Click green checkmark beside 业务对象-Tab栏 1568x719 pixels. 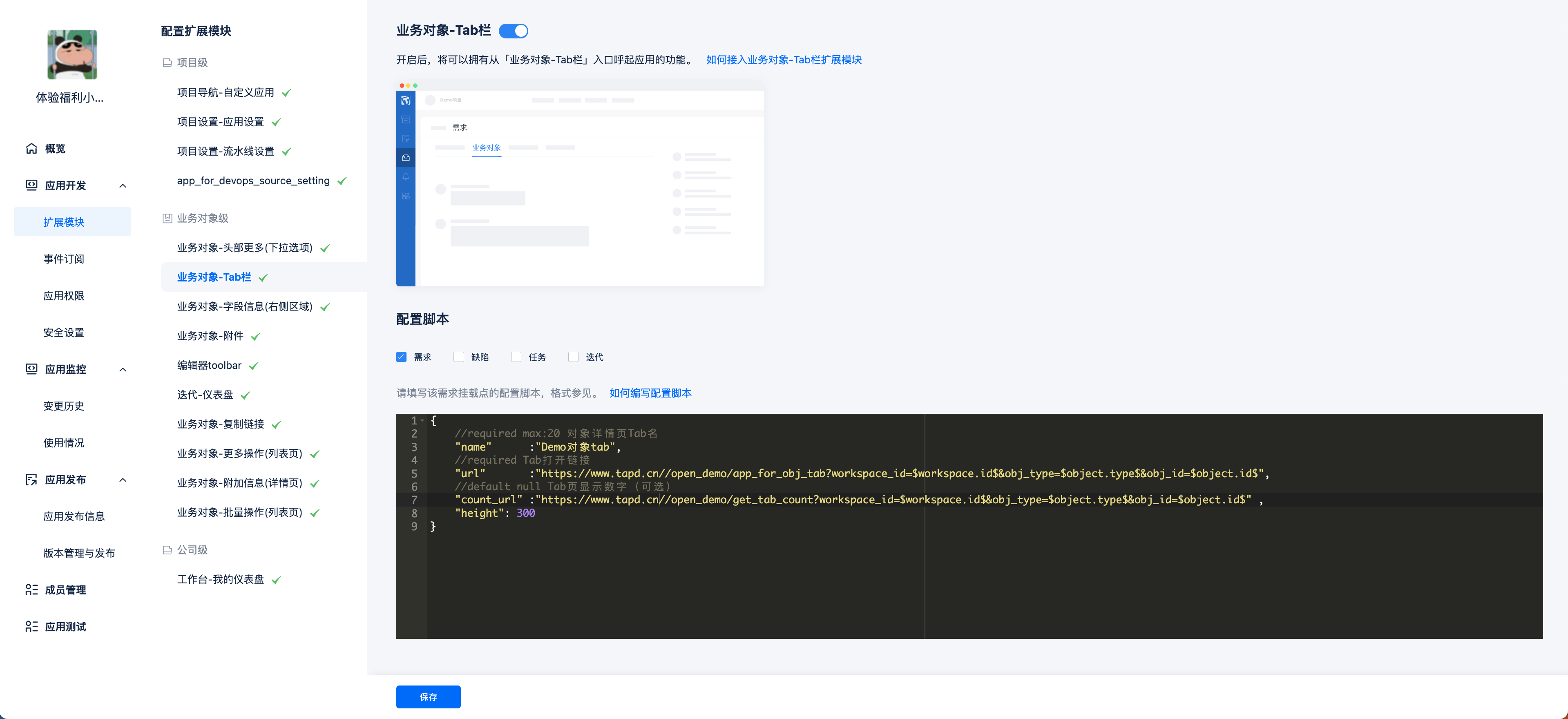click(x=264, y=277)
